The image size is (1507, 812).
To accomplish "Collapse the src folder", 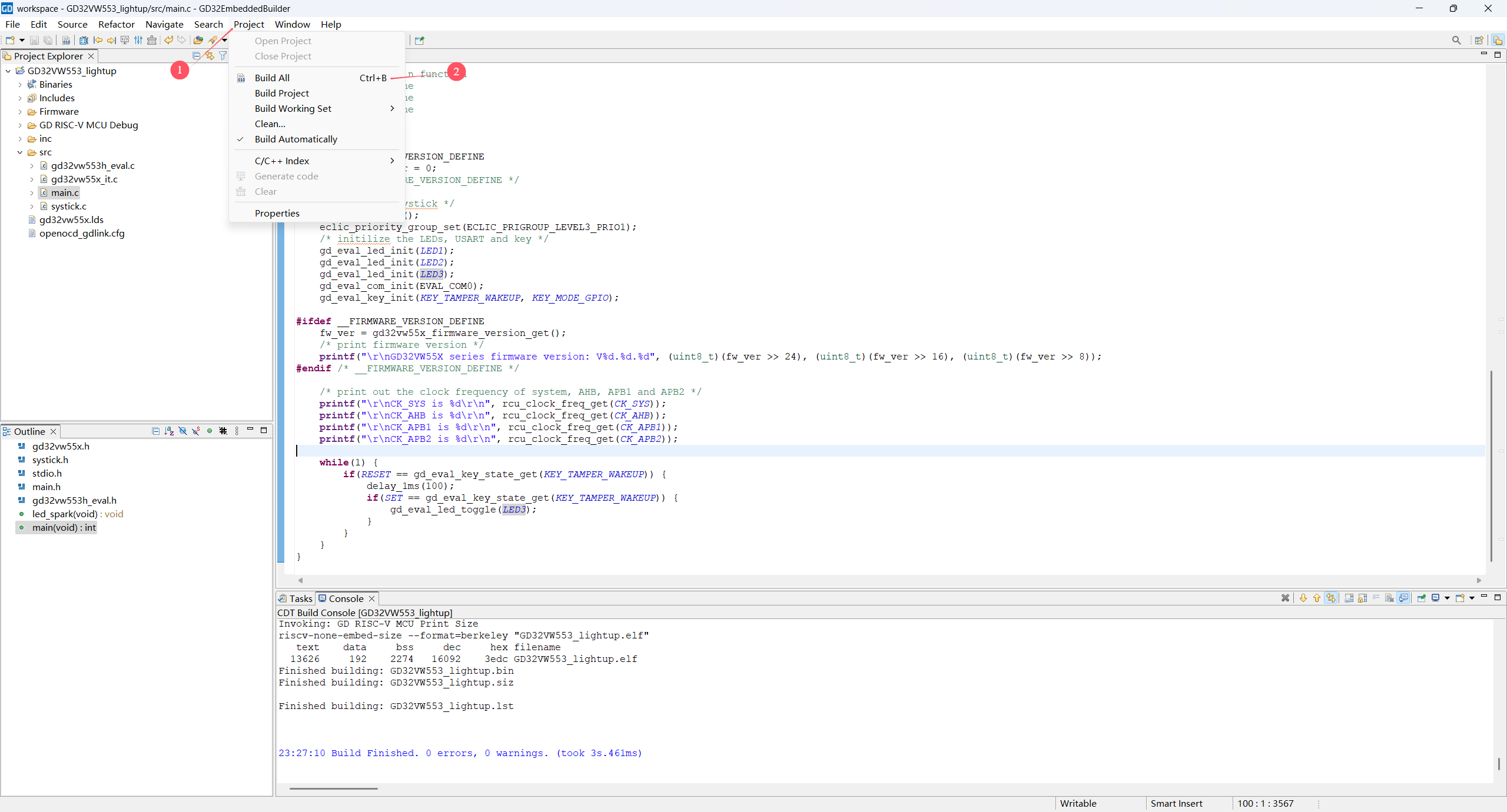I will (19, 152).
